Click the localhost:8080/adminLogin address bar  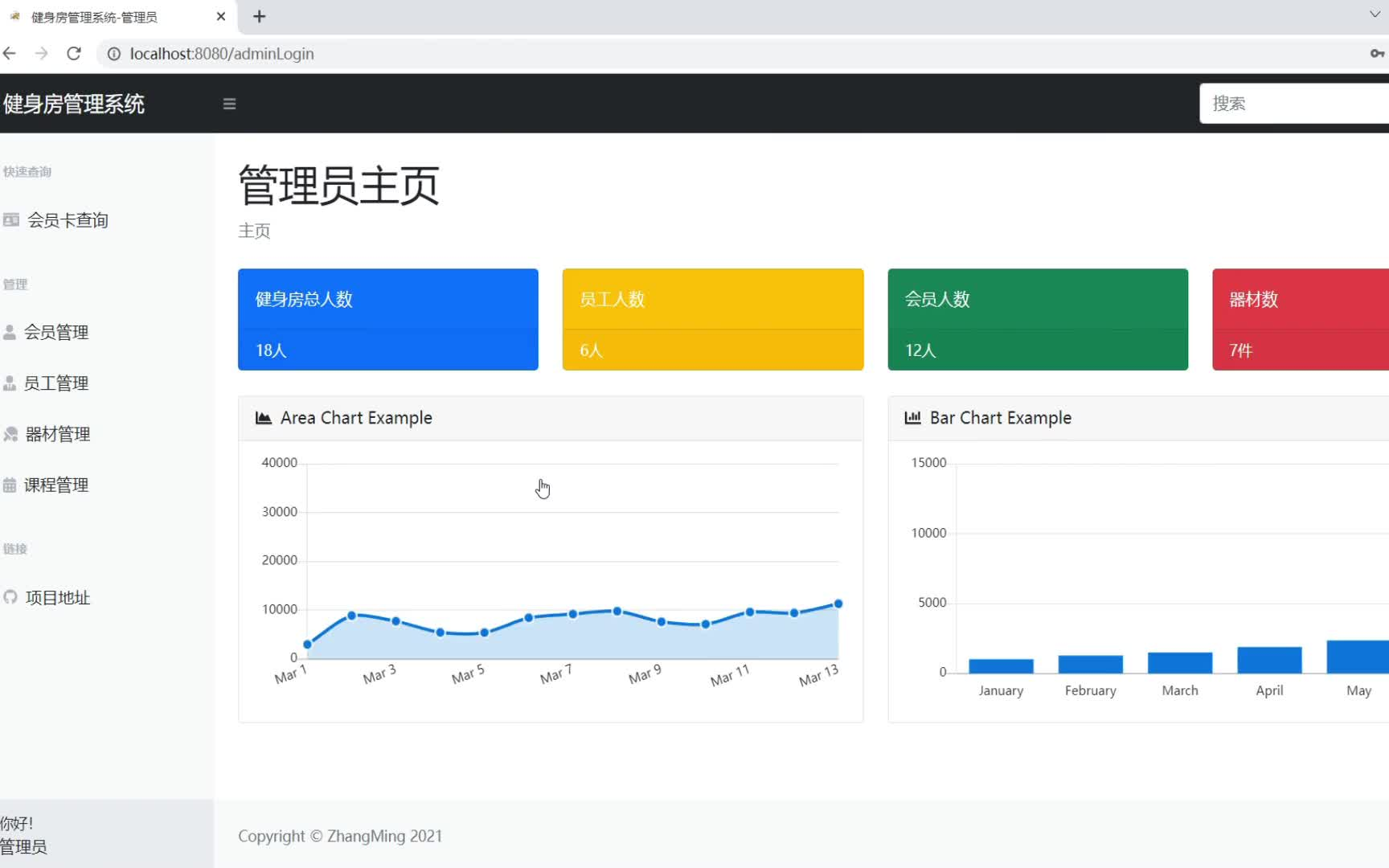222,54
